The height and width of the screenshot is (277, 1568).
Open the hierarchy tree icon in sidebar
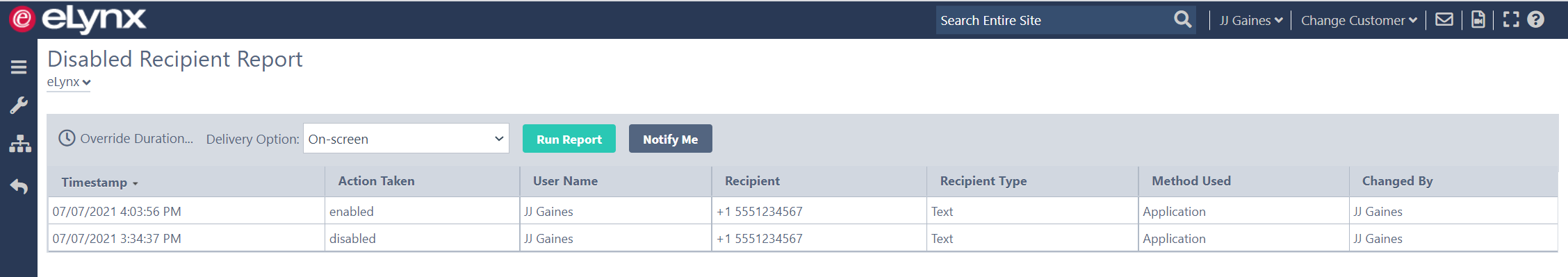[19, 144]
